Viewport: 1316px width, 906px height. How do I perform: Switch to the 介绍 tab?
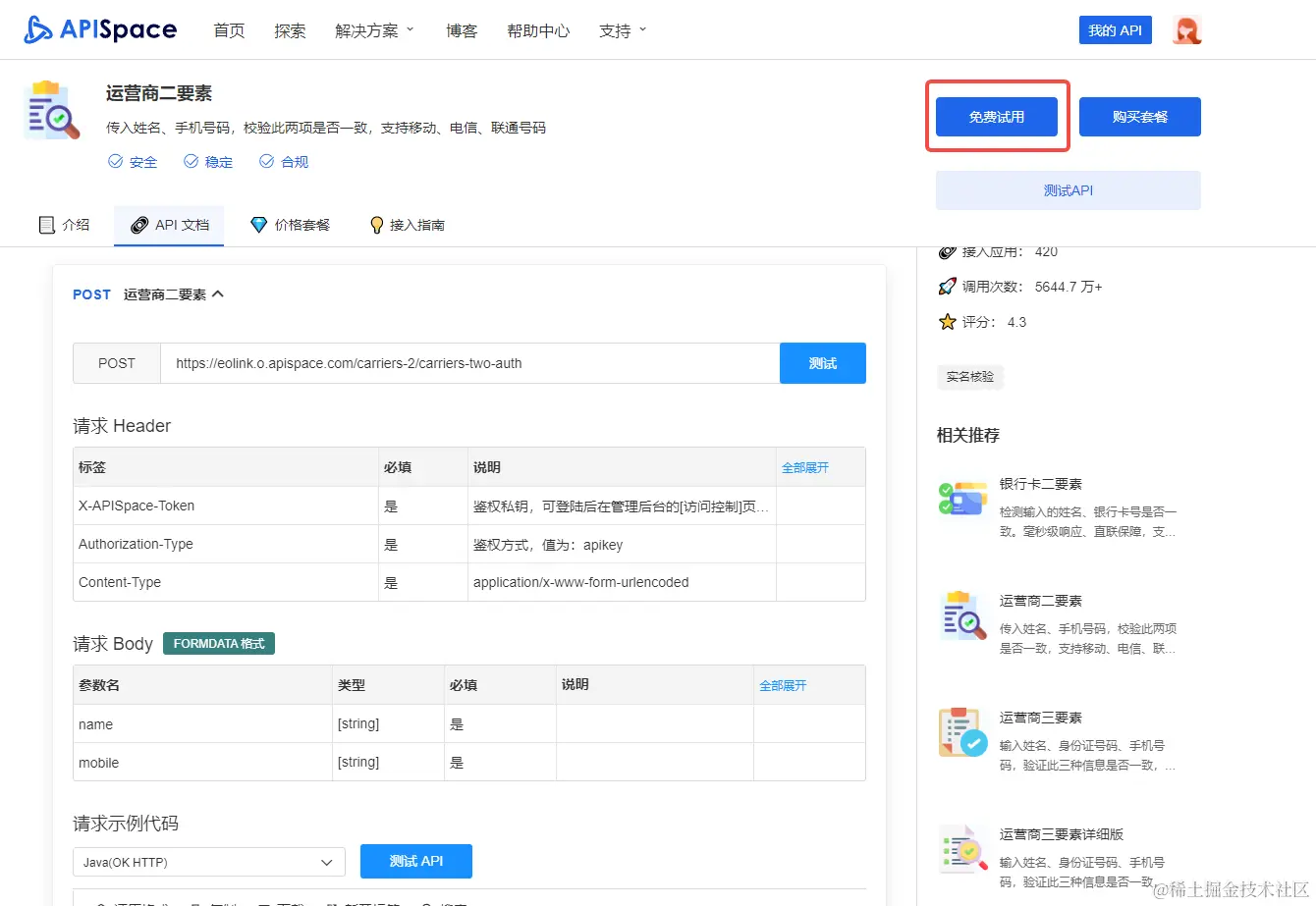click(x=64, y=225)
